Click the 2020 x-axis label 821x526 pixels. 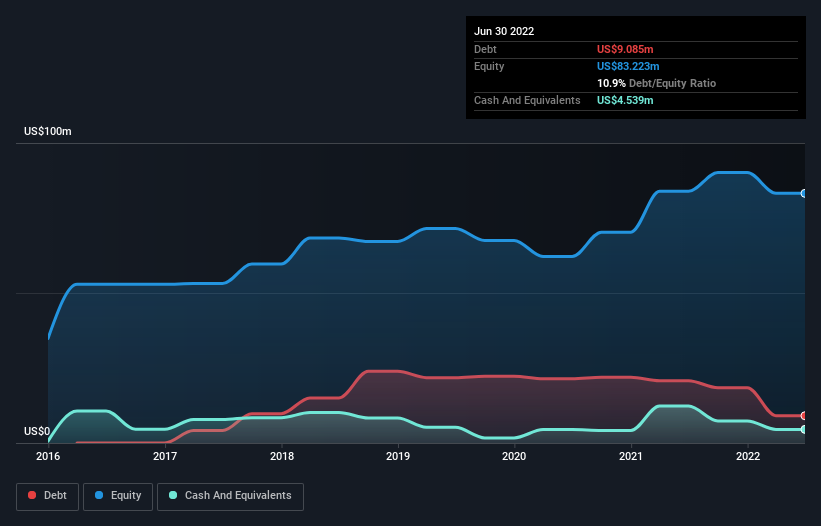[514, 456]
